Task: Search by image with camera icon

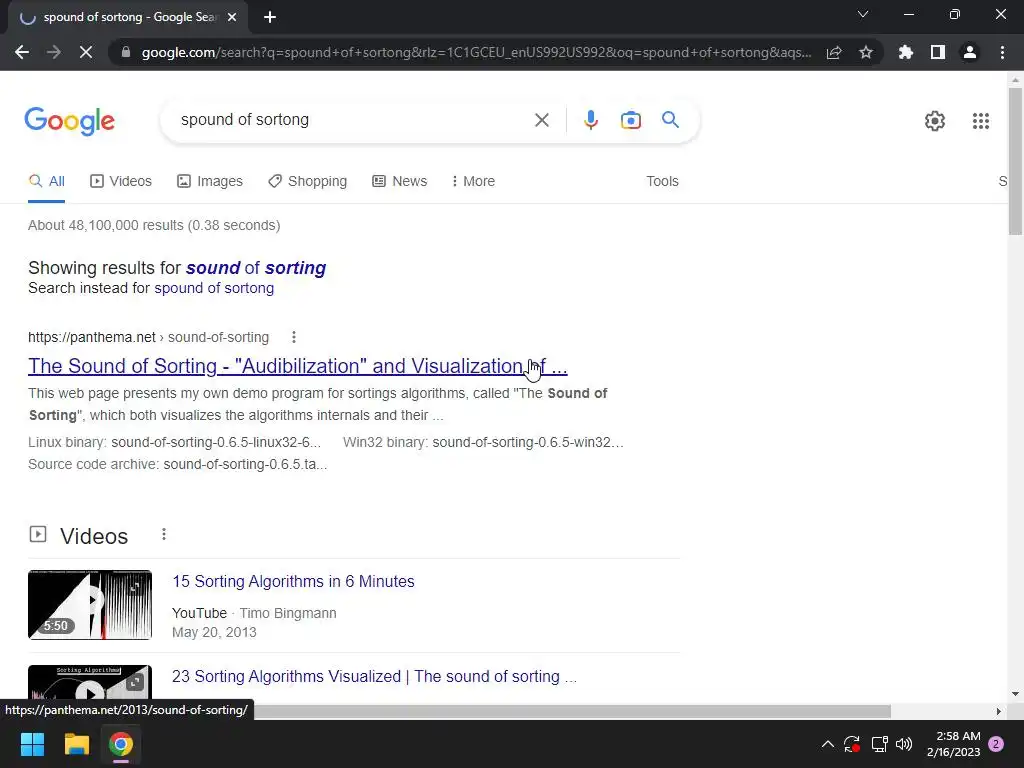Action: (x=630, y=120)
